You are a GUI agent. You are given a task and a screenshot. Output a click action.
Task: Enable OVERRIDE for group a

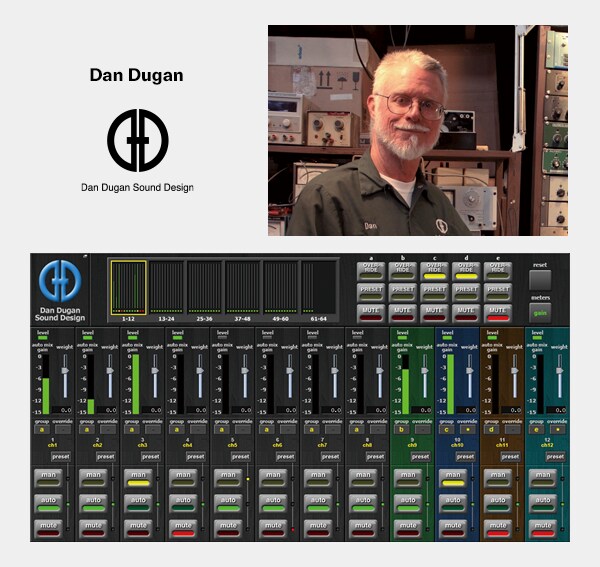click(x=371, y=270)
